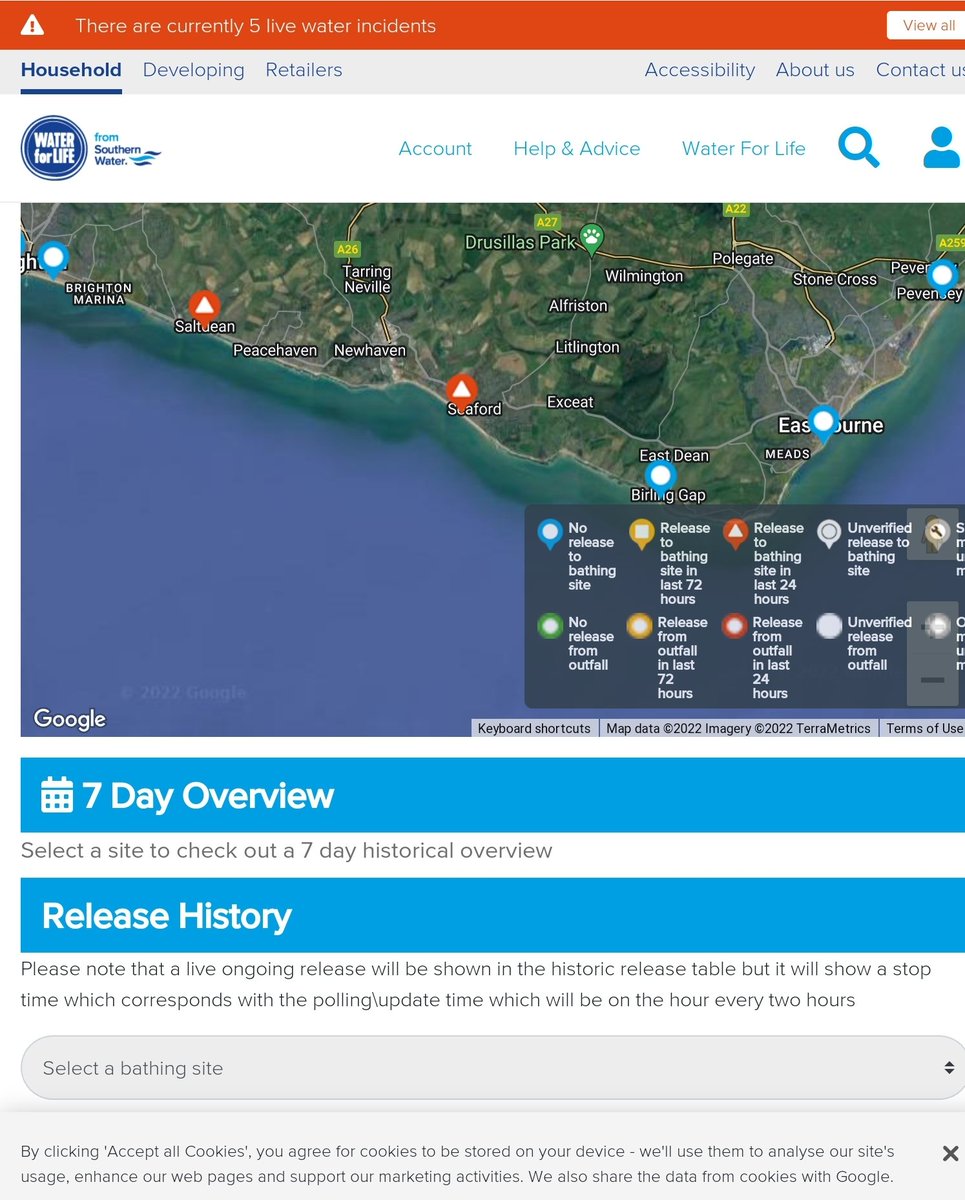This screenshot has width=965, height=1200.
Task: Click the Drusillas Park paw icon
Action: 592,238
